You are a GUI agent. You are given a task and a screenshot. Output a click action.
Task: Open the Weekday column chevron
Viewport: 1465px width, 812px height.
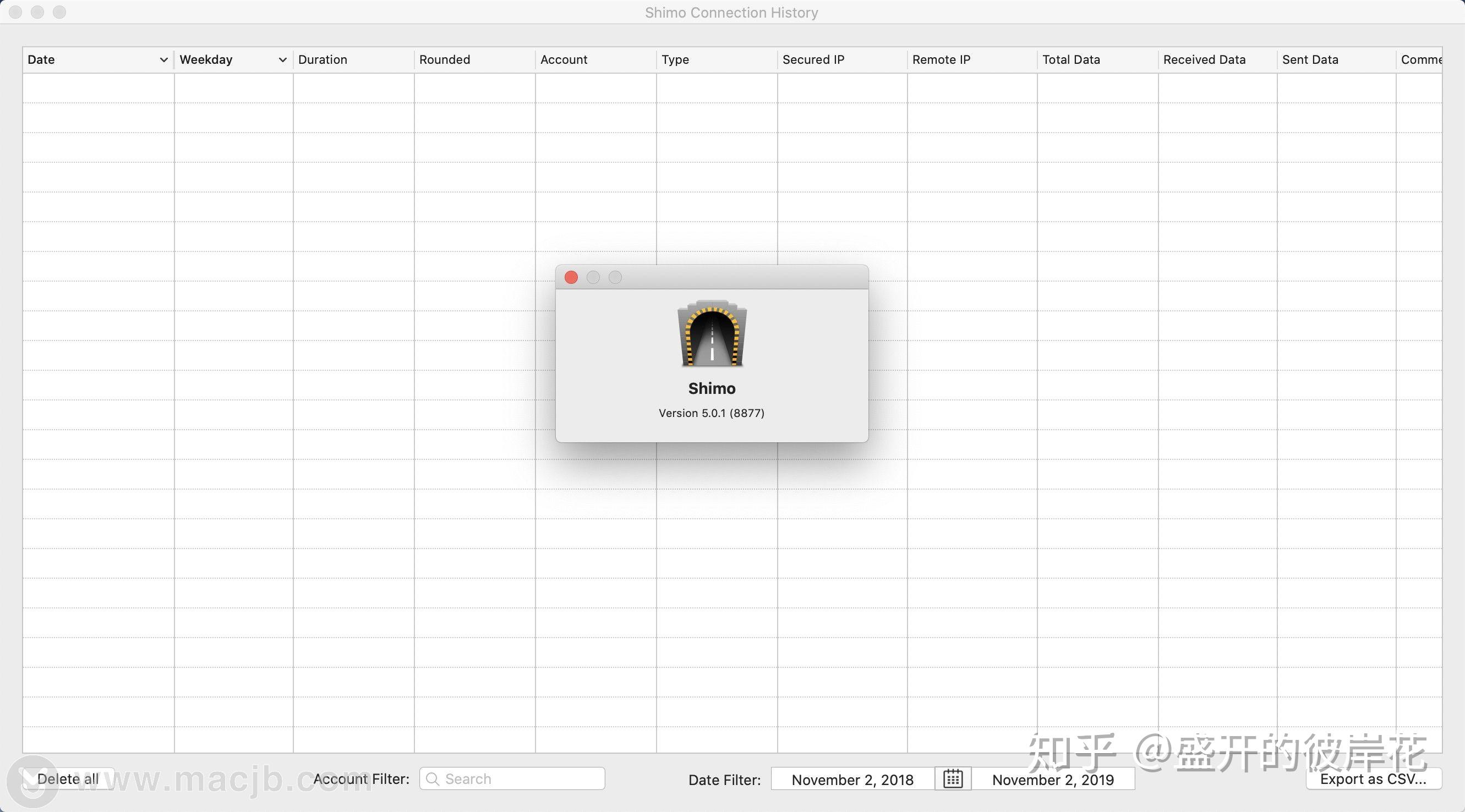[x=282, y=60]
